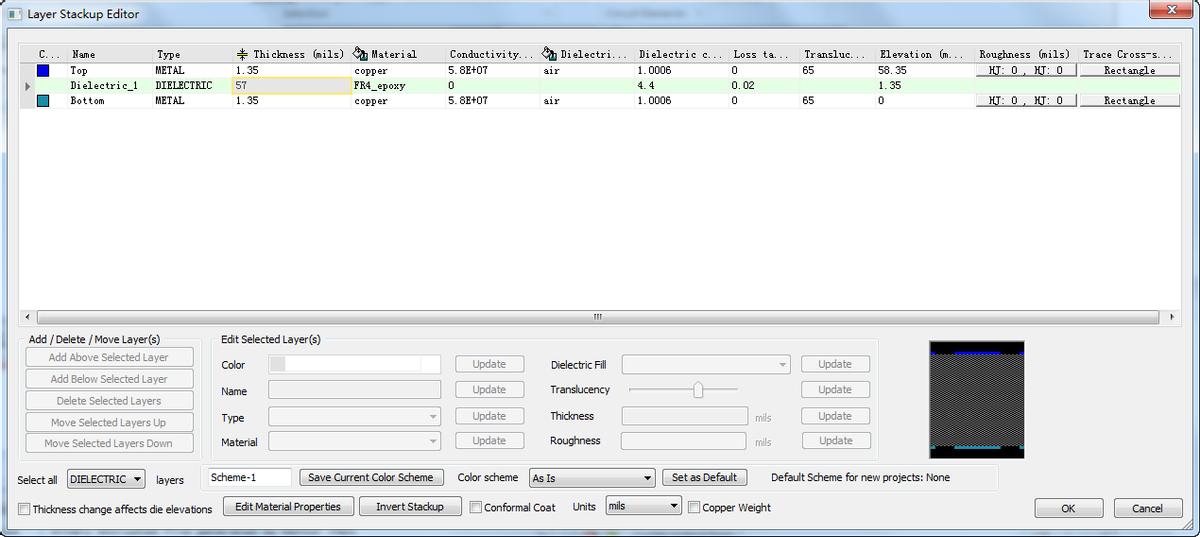Click the Dielectric Fill column header icon
The image size is (1200, 537).
point(549,54)
